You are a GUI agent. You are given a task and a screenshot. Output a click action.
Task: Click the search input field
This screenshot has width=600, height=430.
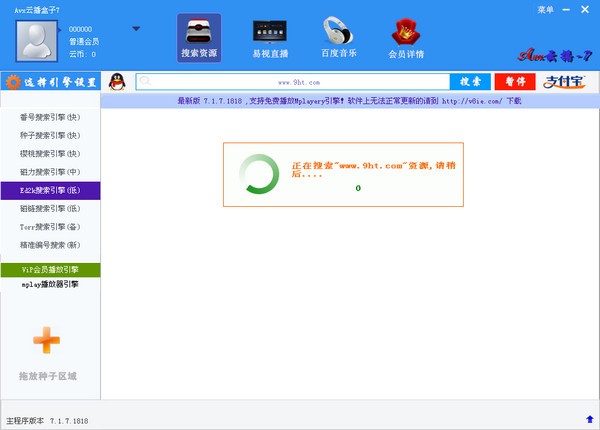293,82
